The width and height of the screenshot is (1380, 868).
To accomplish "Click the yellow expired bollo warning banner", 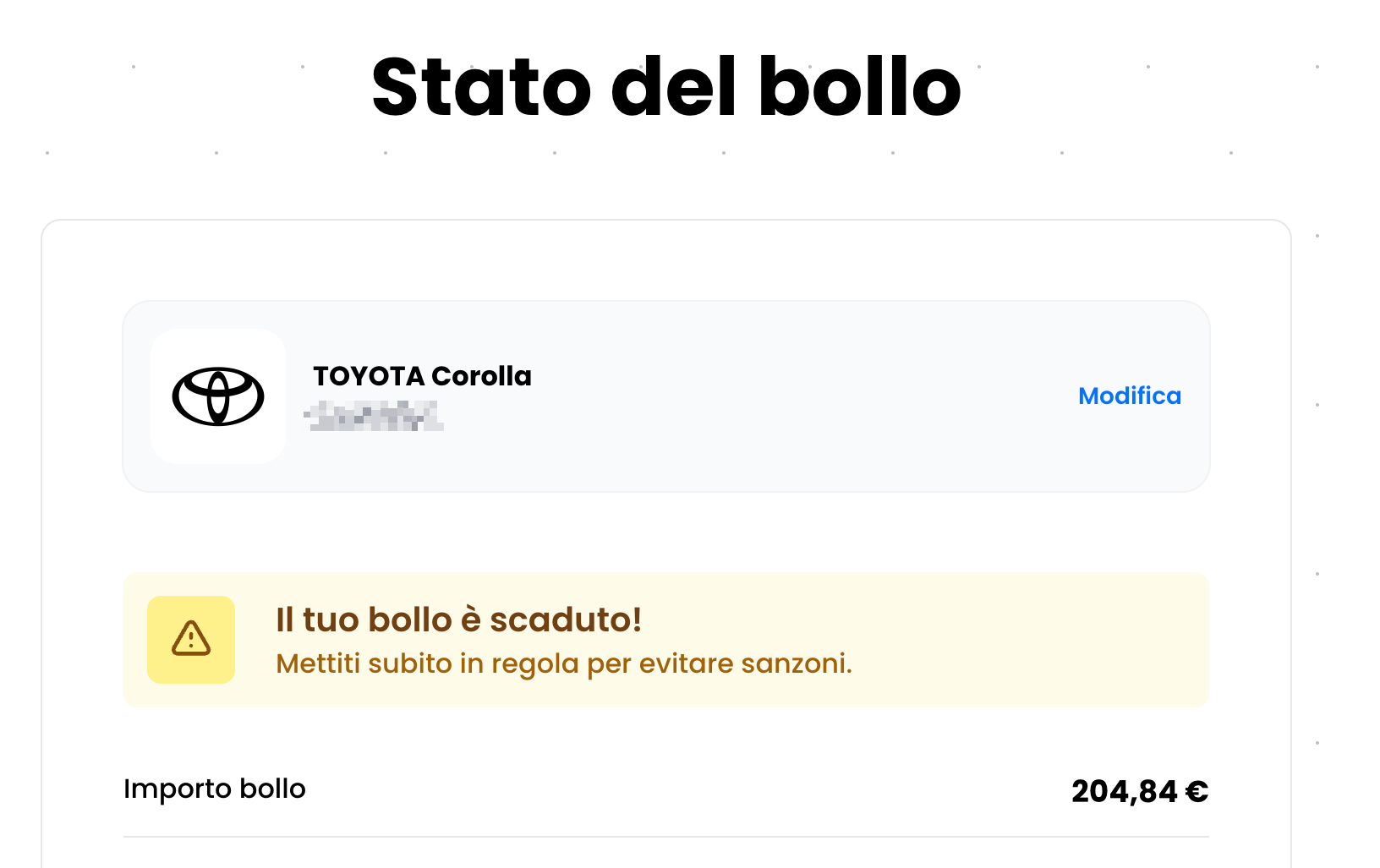I will point(667,640).
